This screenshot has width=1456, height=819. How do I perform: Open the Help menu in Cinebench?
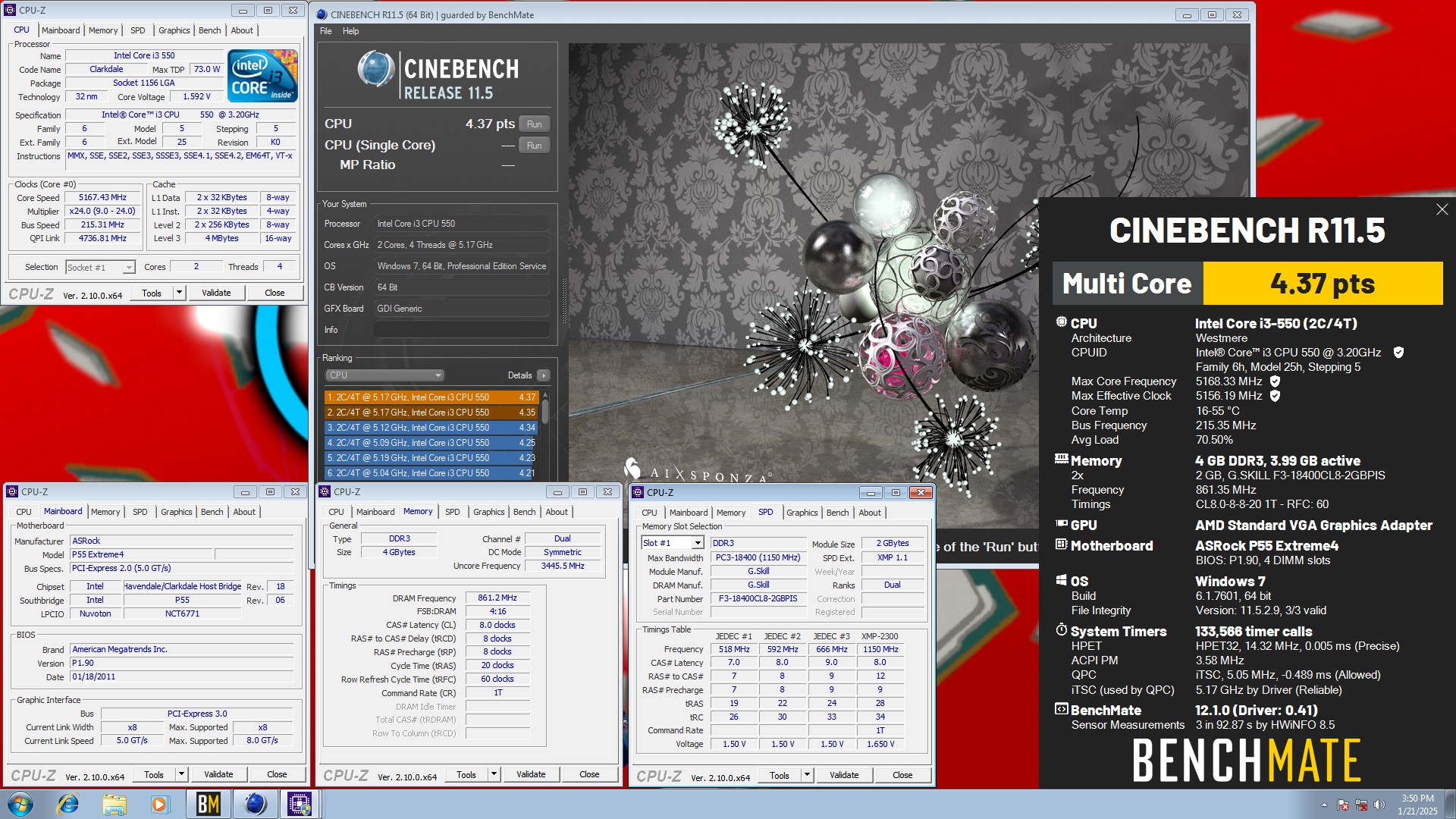click(350, 31)
